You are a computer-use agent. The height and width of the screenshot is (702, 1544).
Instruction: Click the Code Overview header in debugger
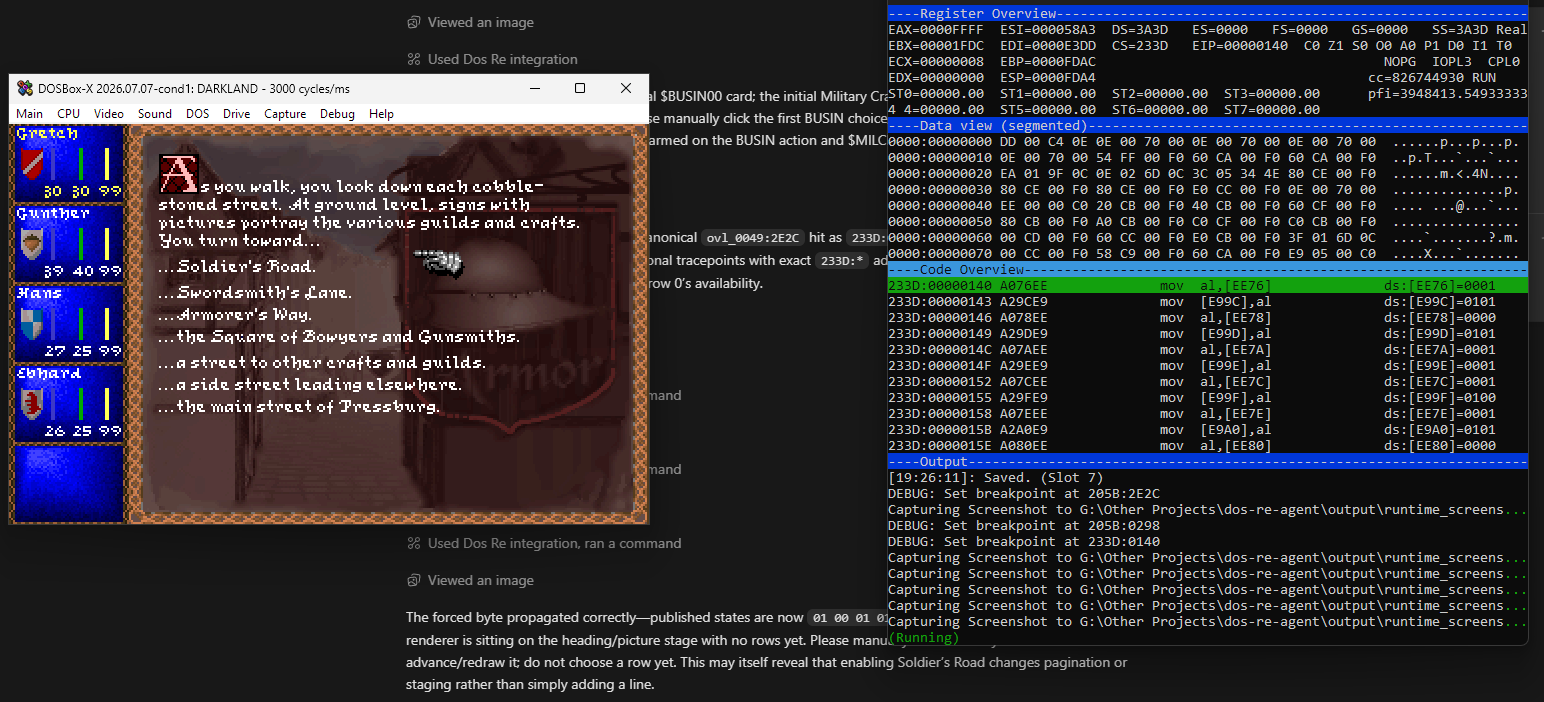coord(1207,270)
